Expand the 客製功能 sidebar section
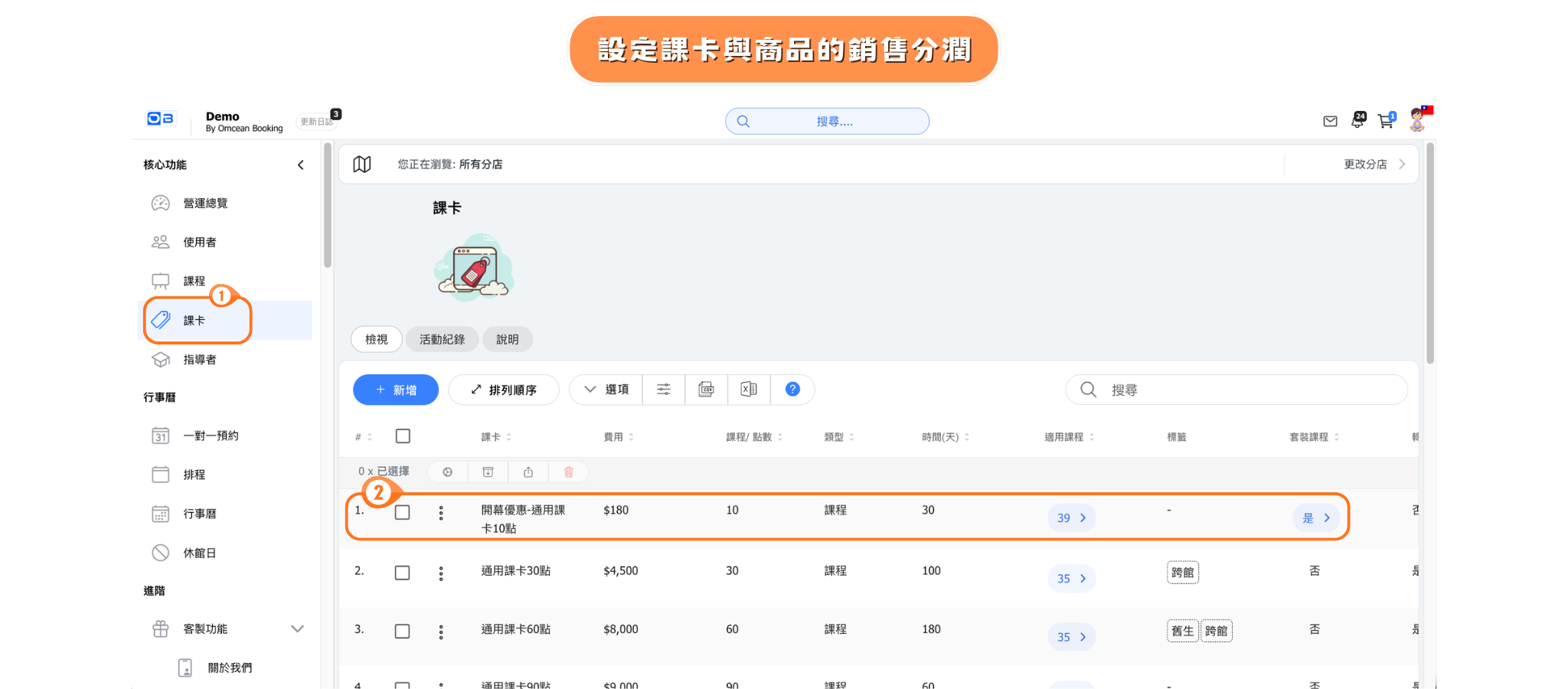 pos(297,629)
